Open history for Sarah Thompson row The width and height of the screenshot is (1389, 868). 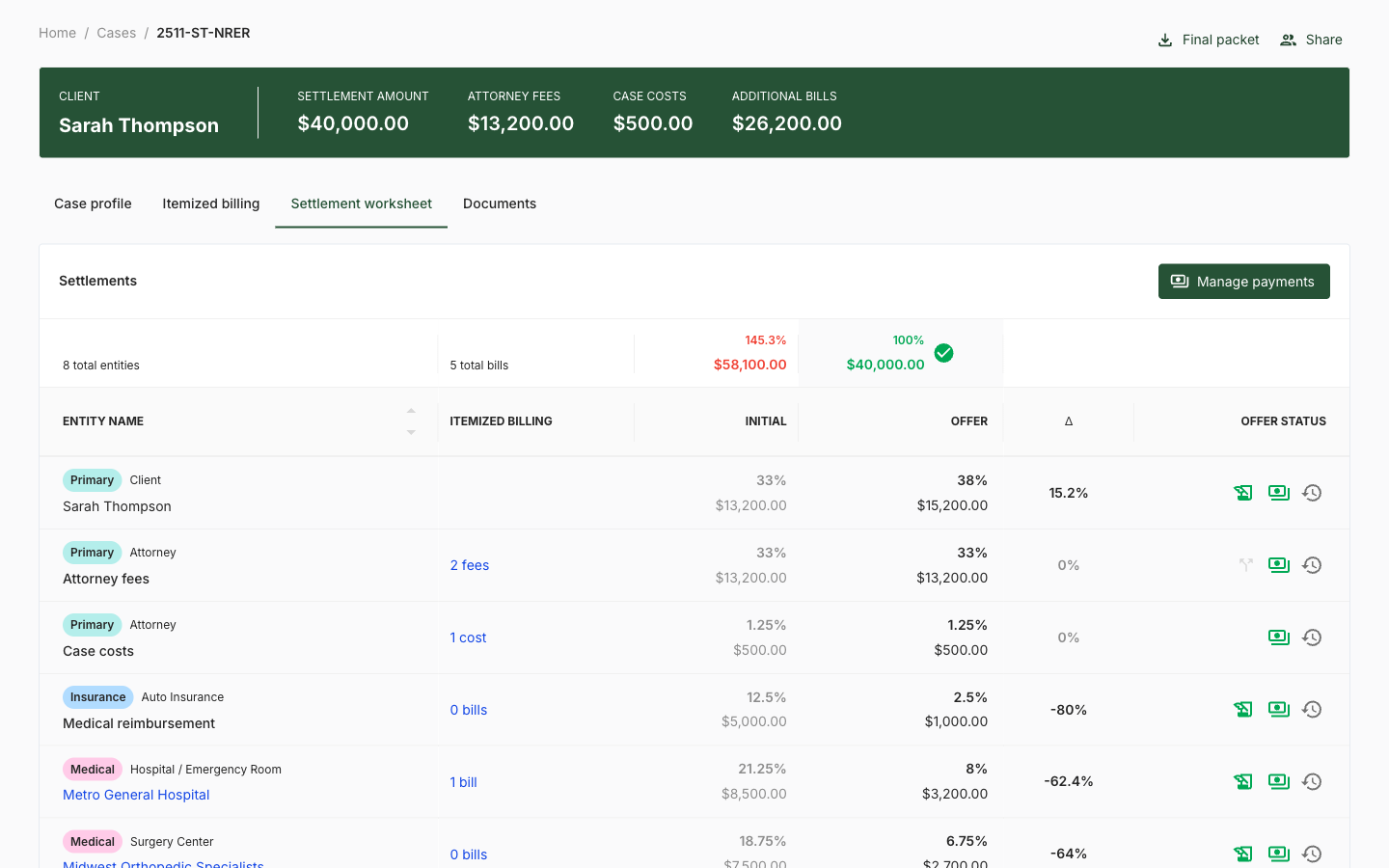click(1312, 493)
